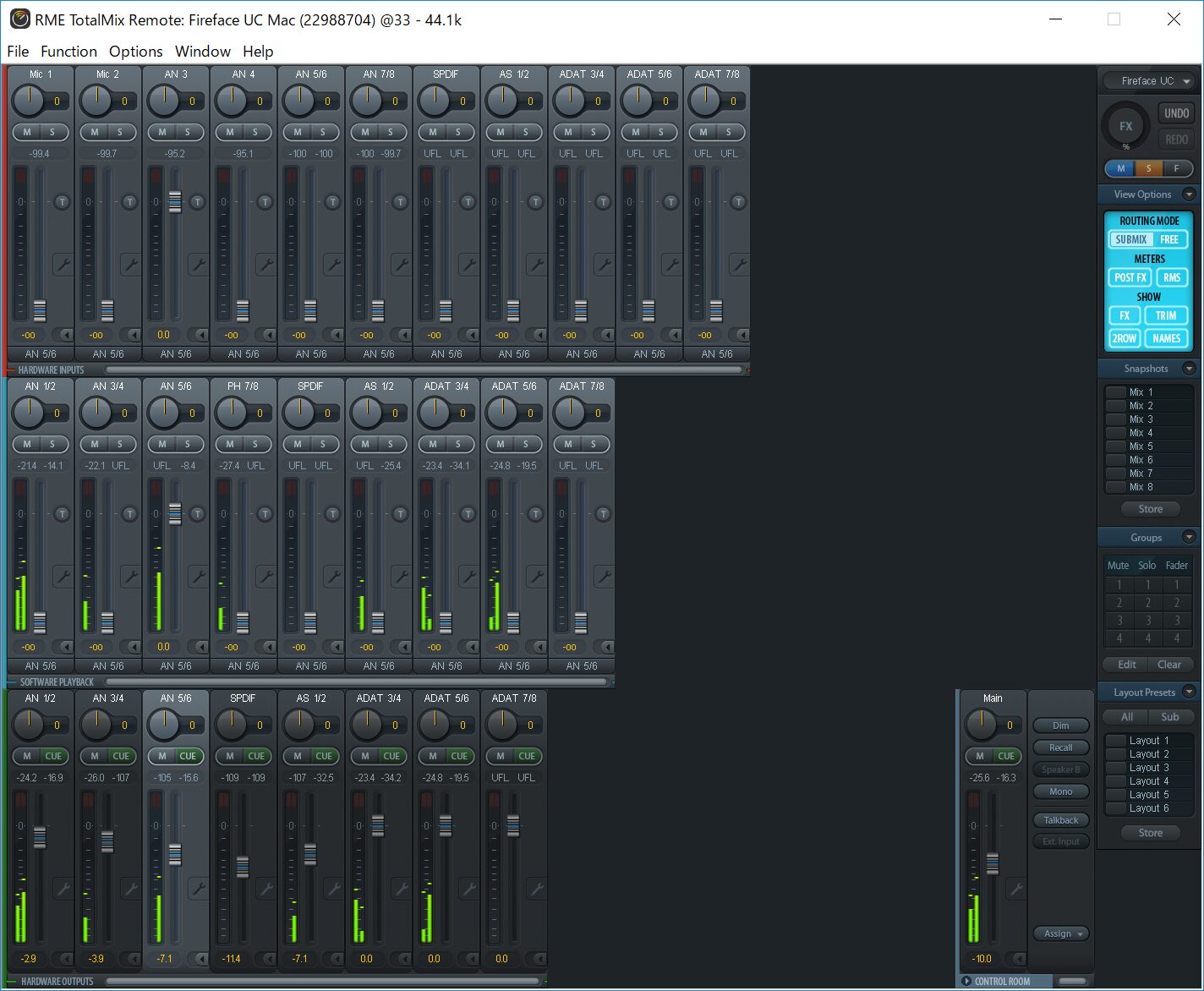
Task: Click the T trim icon on SPDIF playback
Action: pyautogui.click(x=332, y=514)
